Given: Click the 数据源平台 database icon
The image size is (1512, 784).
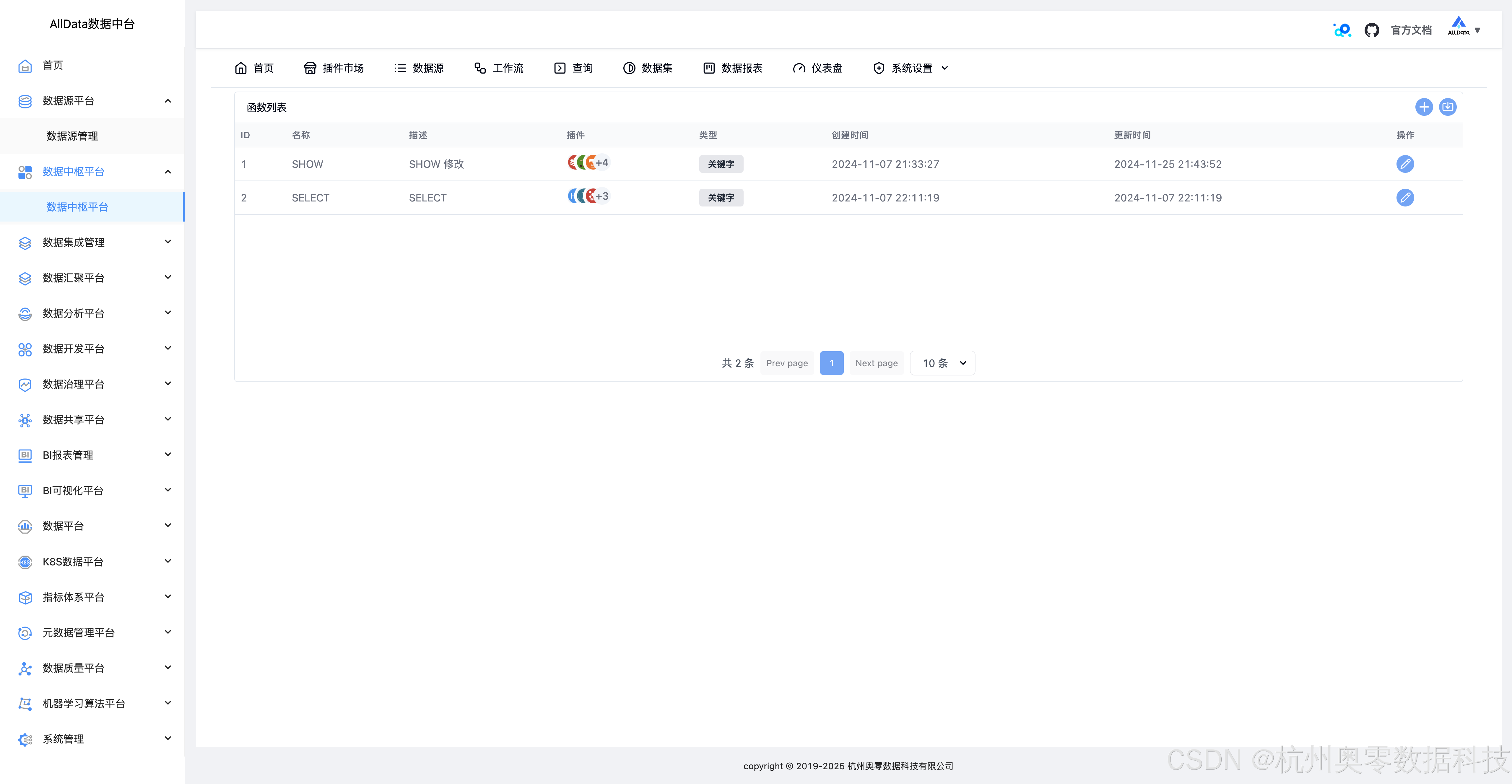Looking at the screenshot, I should tap(25, 101).
